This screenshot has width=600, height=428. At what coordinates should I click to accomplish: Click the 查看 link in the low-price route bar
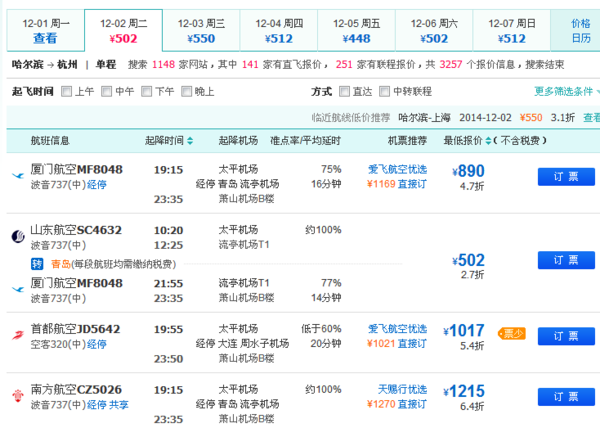pyautogui.click(x=592, y=117)
